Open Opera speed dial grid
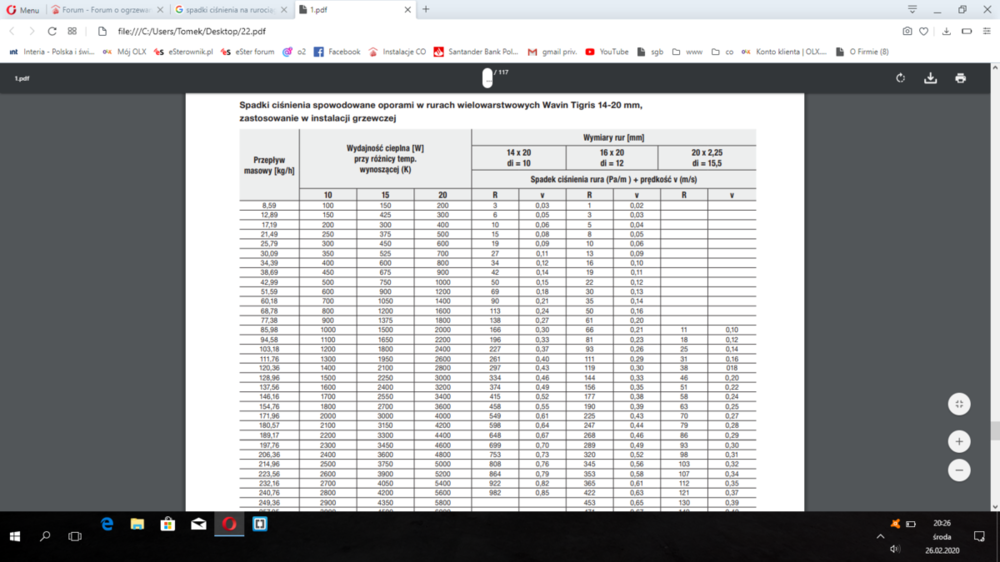This screenshot has width=1000, height=562. tap(73, 31)
